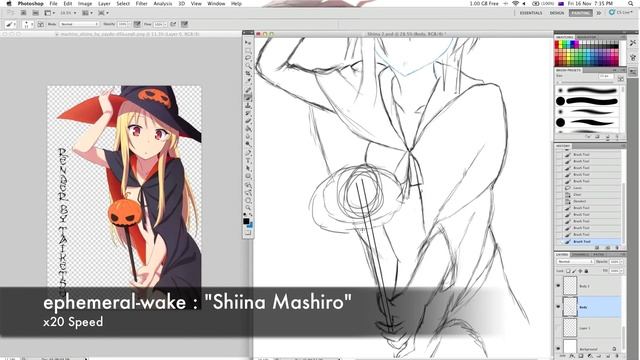Select the Lasso tool in toolbox

(248, 58)
